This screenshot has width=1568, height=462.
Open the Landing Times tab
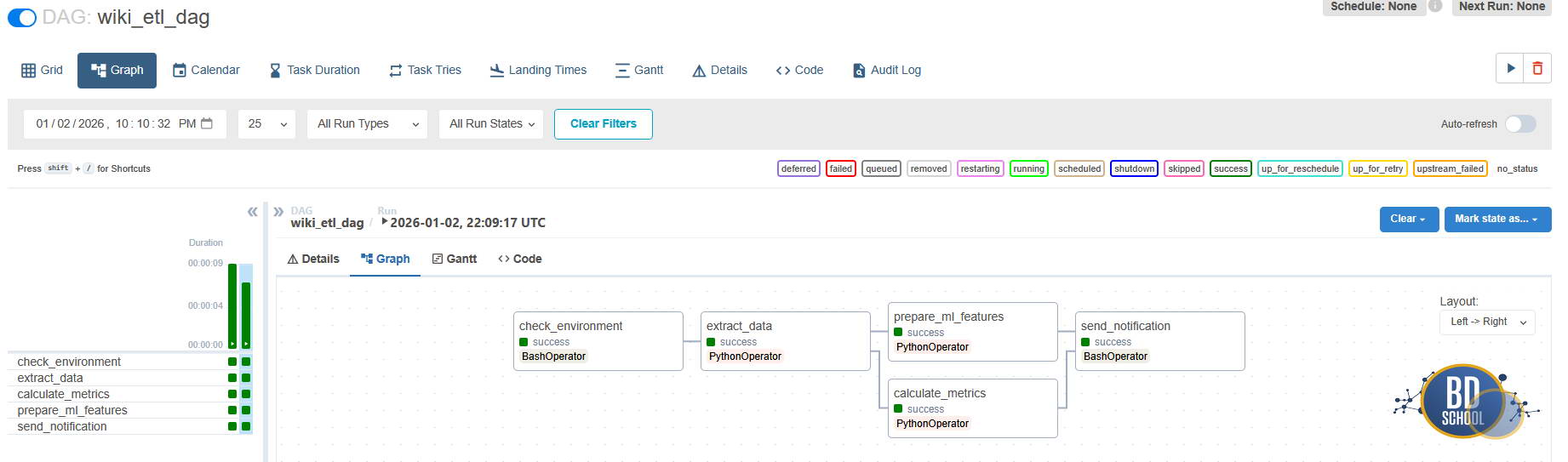click(x=538, y=71)
